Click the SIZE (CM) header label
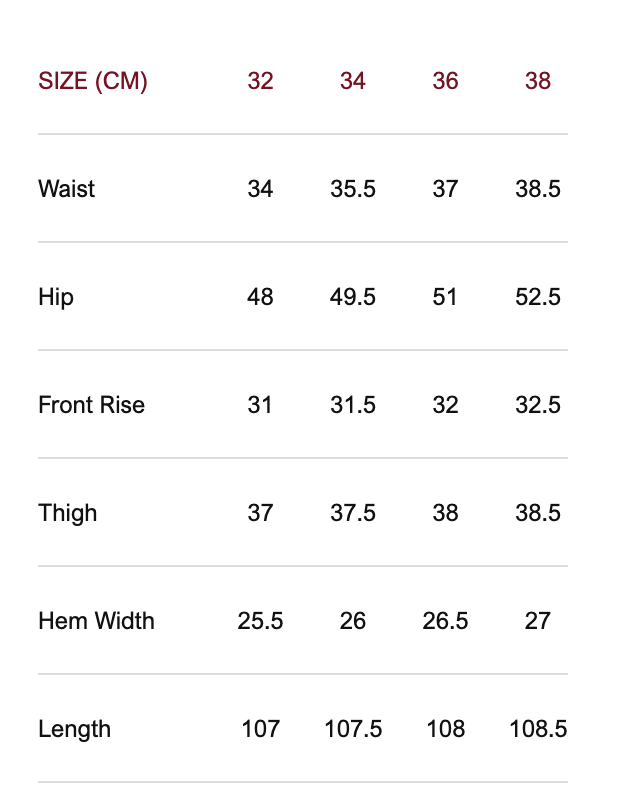Viewport: 620px width, 810px height. tap(93, 81)
